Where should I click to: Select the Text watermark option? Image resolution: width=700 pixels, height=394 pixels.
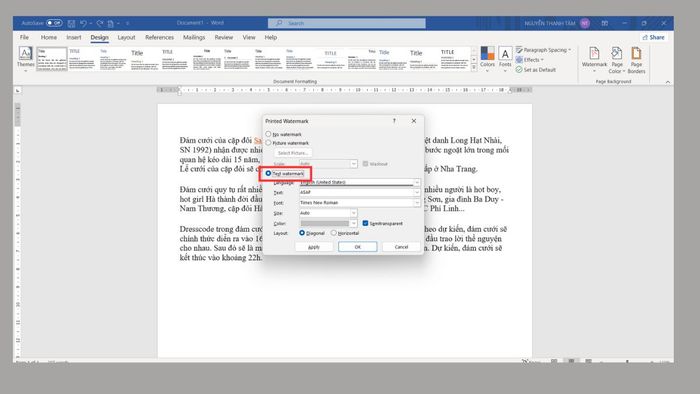(x=284, y=173)
